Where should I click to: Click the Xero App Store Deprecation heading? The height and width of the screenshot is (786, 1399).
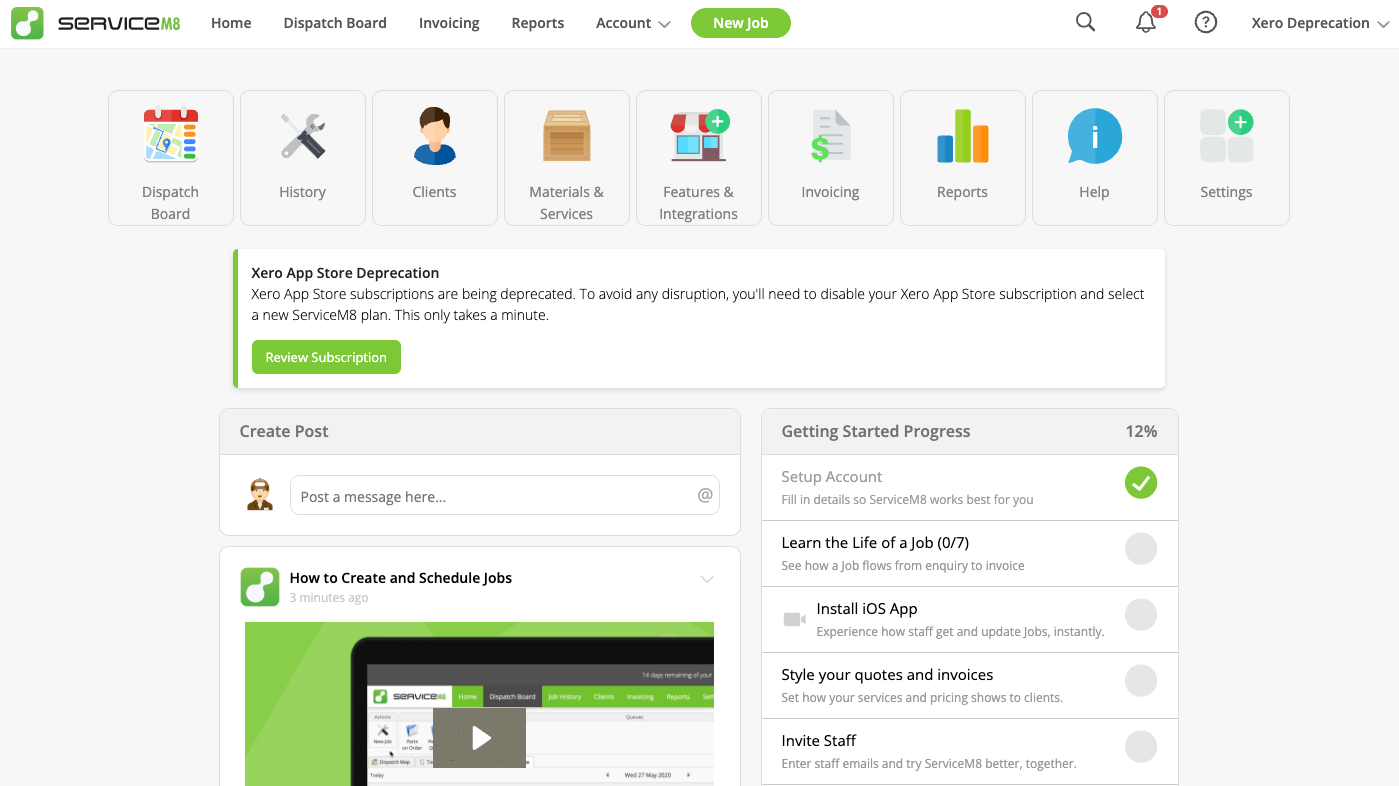pos(345,272)
